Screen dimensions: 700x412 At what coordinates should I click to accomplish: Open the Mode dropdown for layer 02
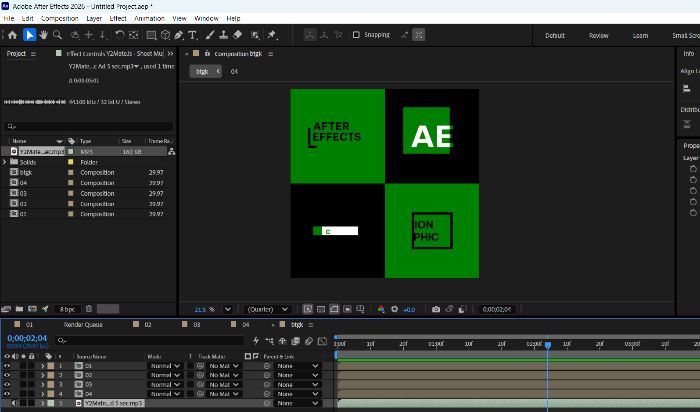coord(164,375)
